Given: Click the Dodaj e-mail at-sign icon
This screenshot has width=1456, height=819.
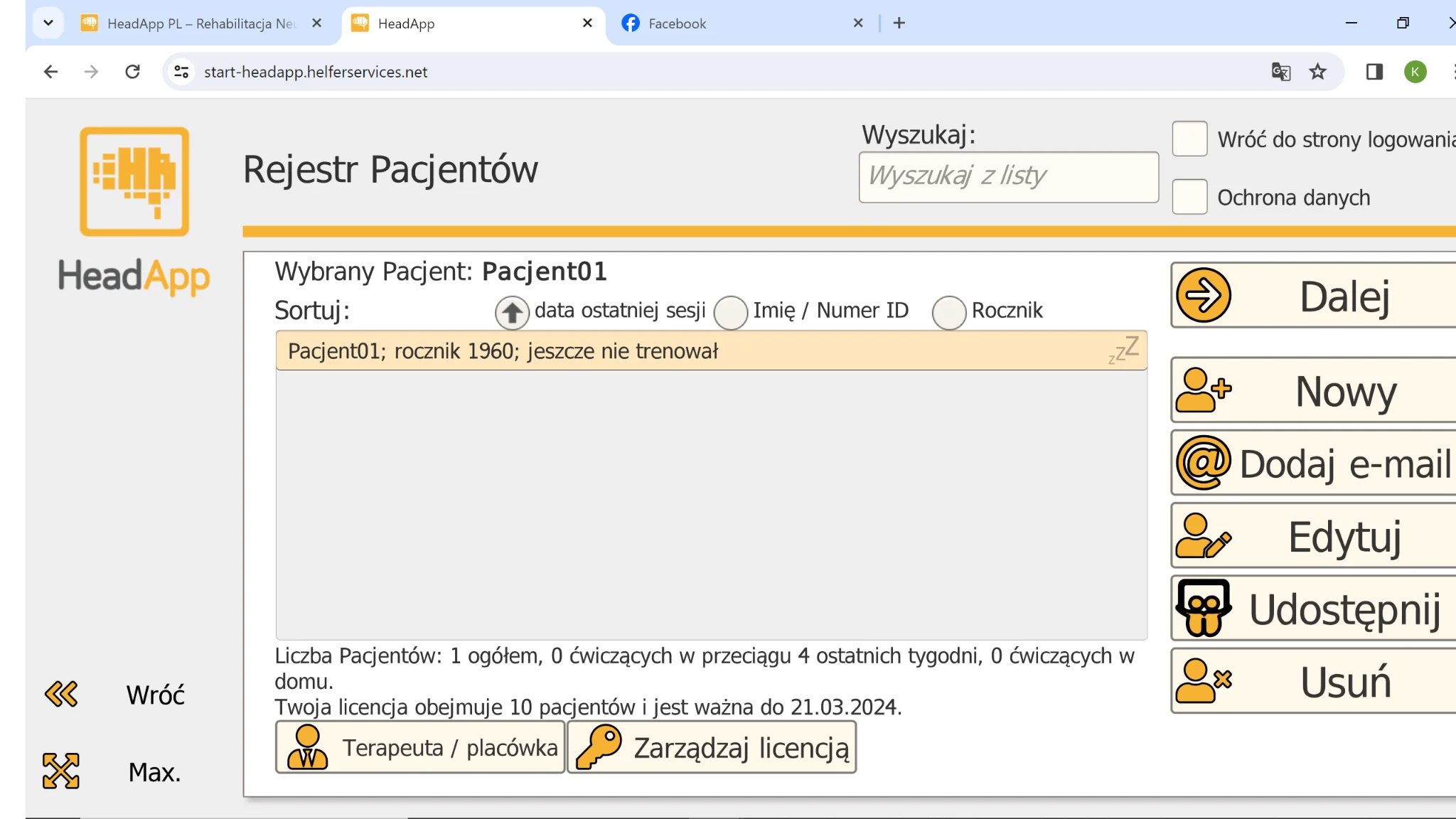Looking at the screenshot, I should tap(1203, 463).
